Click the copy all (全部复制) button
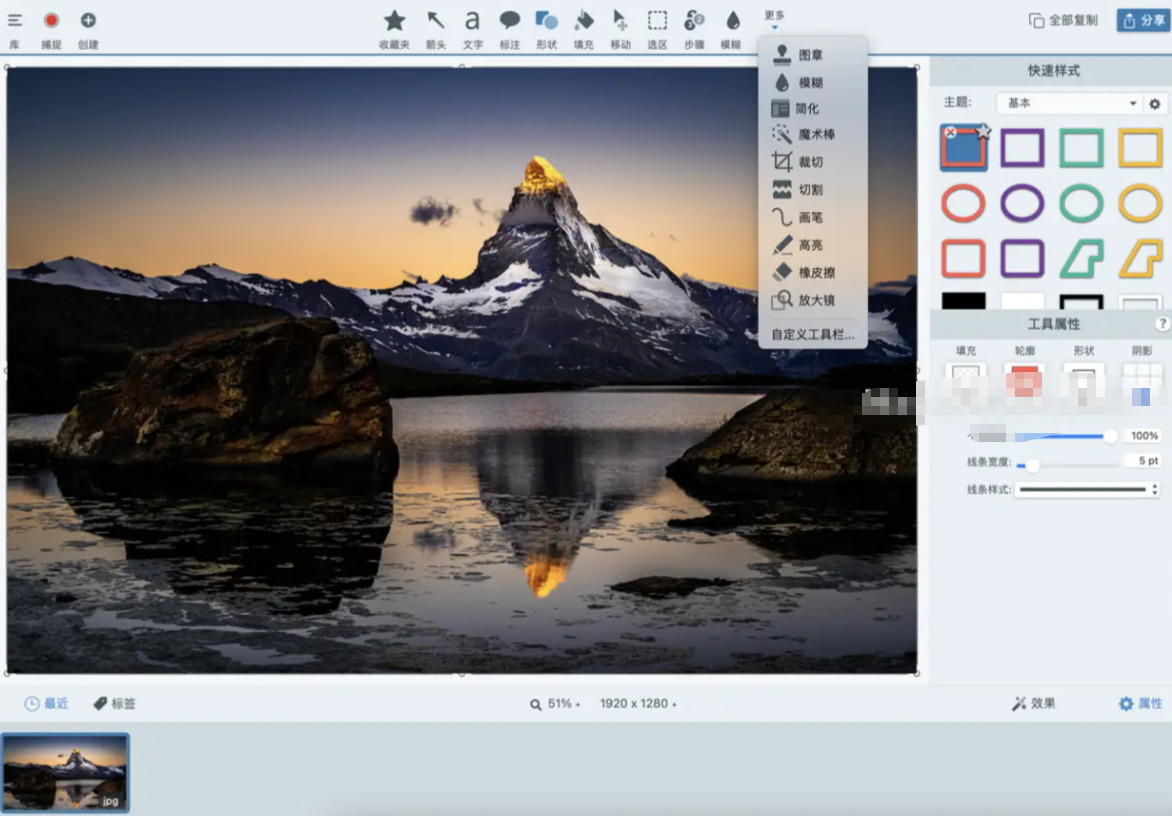Screen dimensions: 1172x816 [1063, 20]
